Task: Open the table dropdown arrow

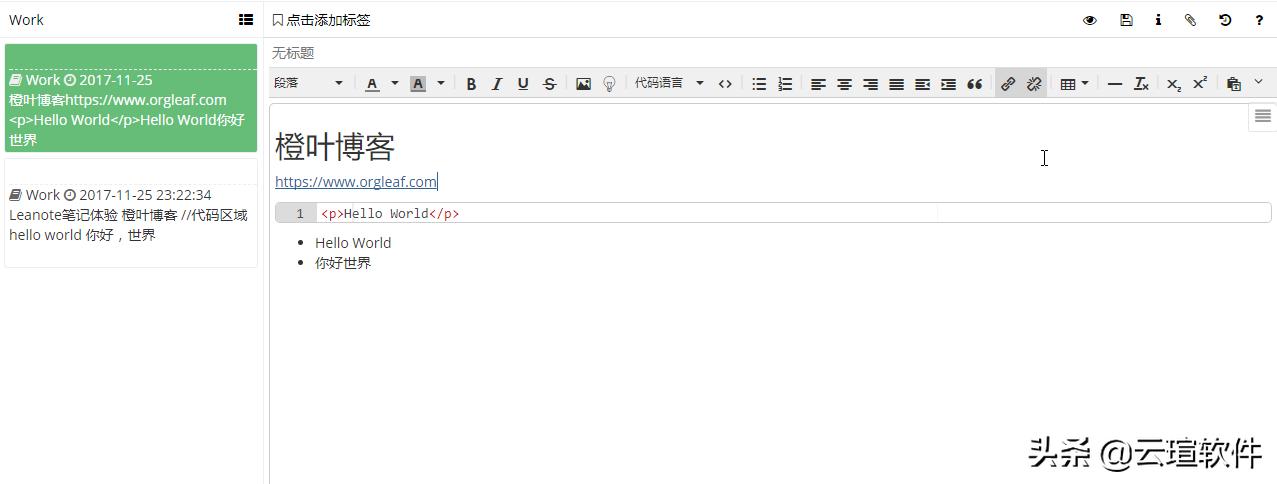Action: tap(1085, 84)
